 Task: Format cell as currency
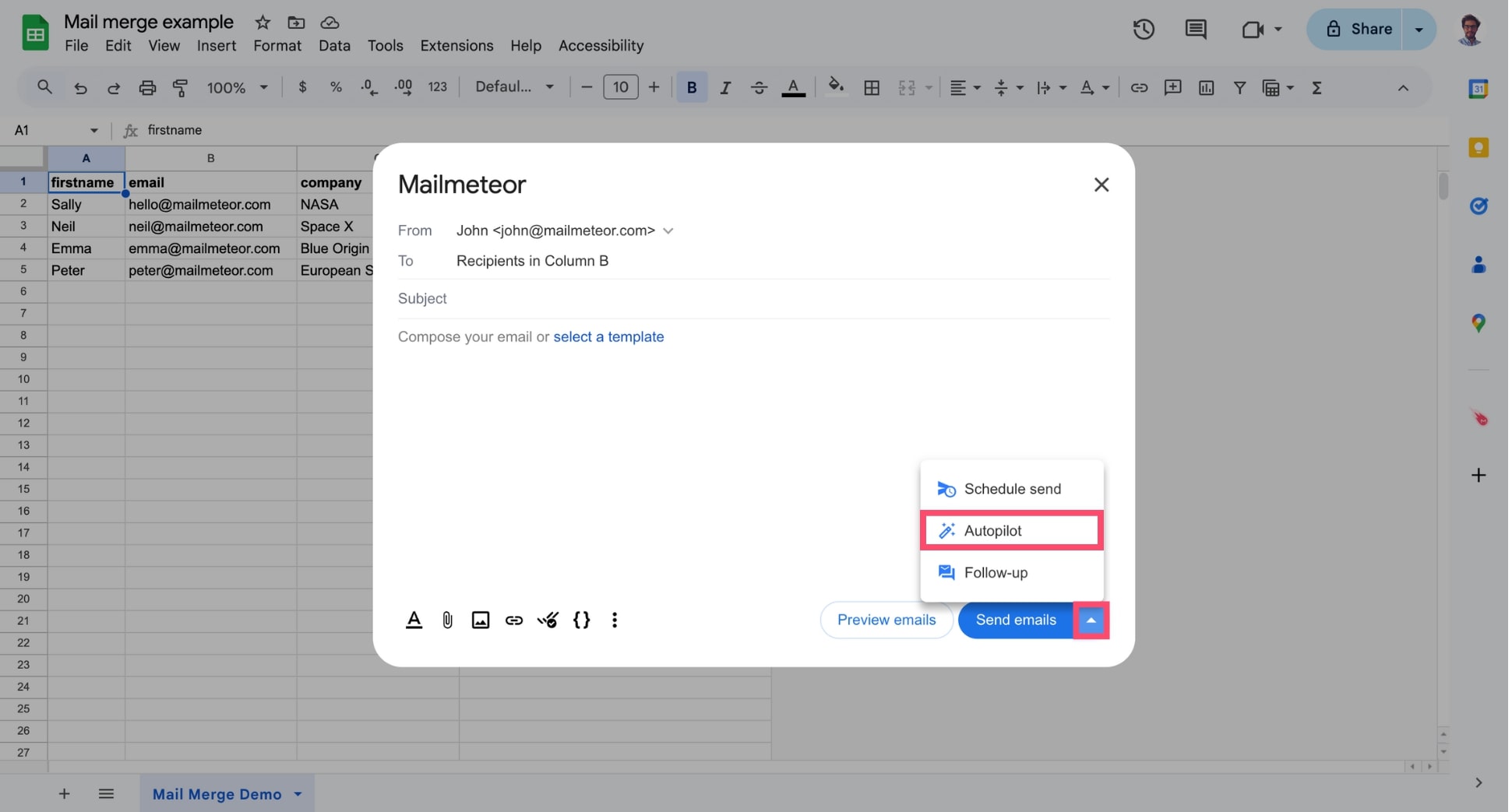coord(302,87)
